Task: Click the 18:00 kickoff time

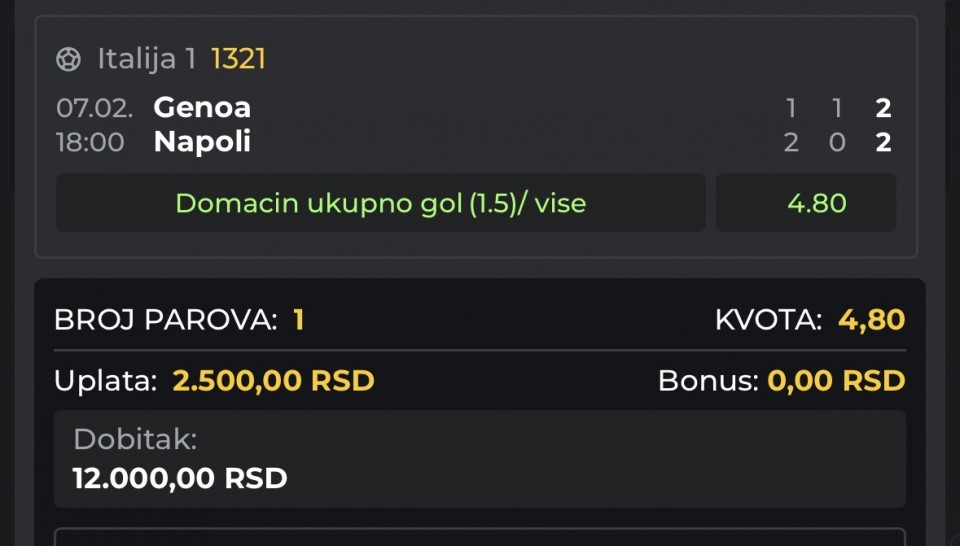Action: [90, 142]
